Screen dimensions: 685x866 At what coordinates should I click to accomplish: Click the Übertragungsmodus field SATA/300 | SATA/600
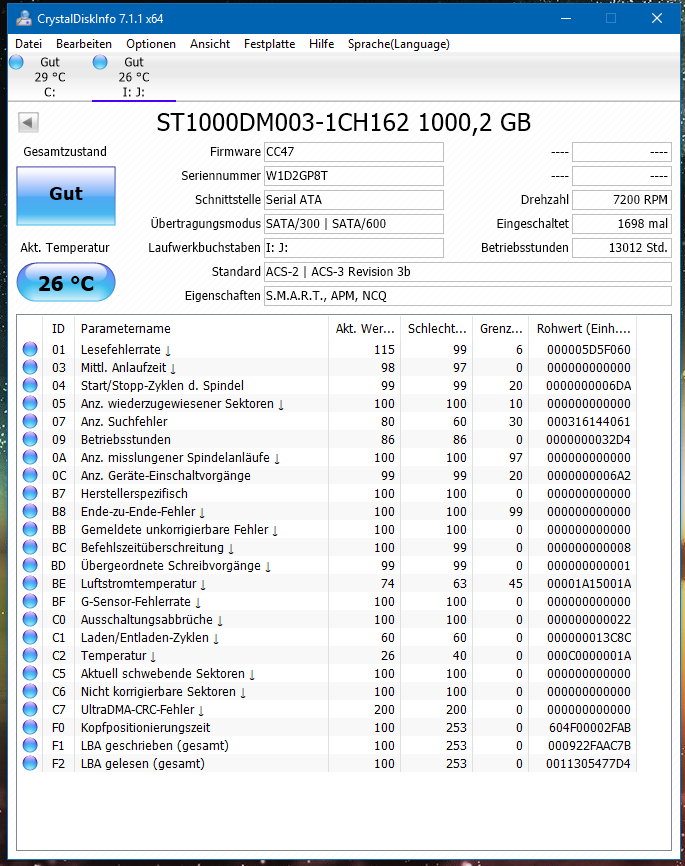click(x=354, y=224)
